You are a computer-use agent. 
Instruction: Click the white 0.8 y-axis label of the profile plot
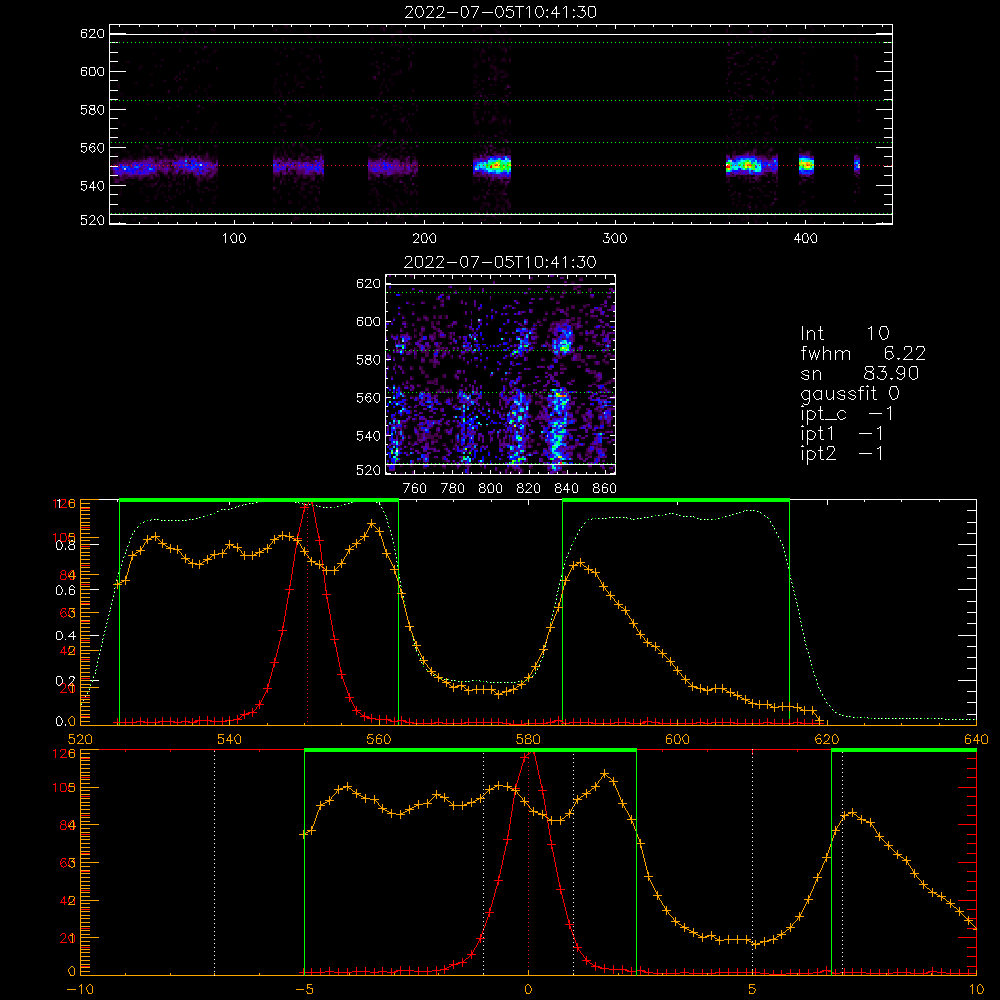pos(64,545)
